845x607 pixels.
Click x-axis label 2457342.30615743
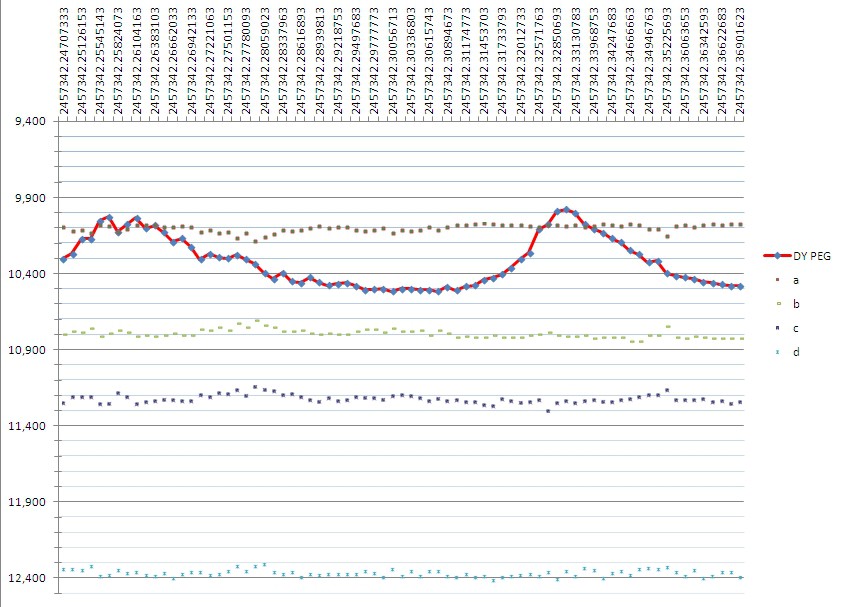[430, 61]
